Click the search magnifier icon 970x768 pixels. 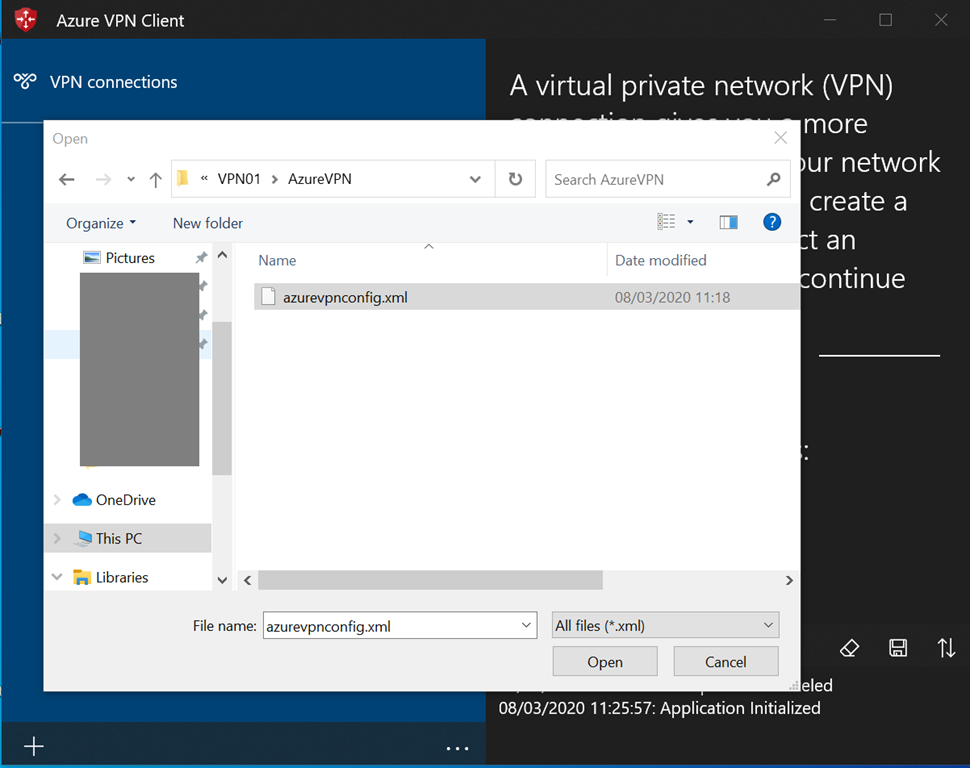click(x=773, y=179)
